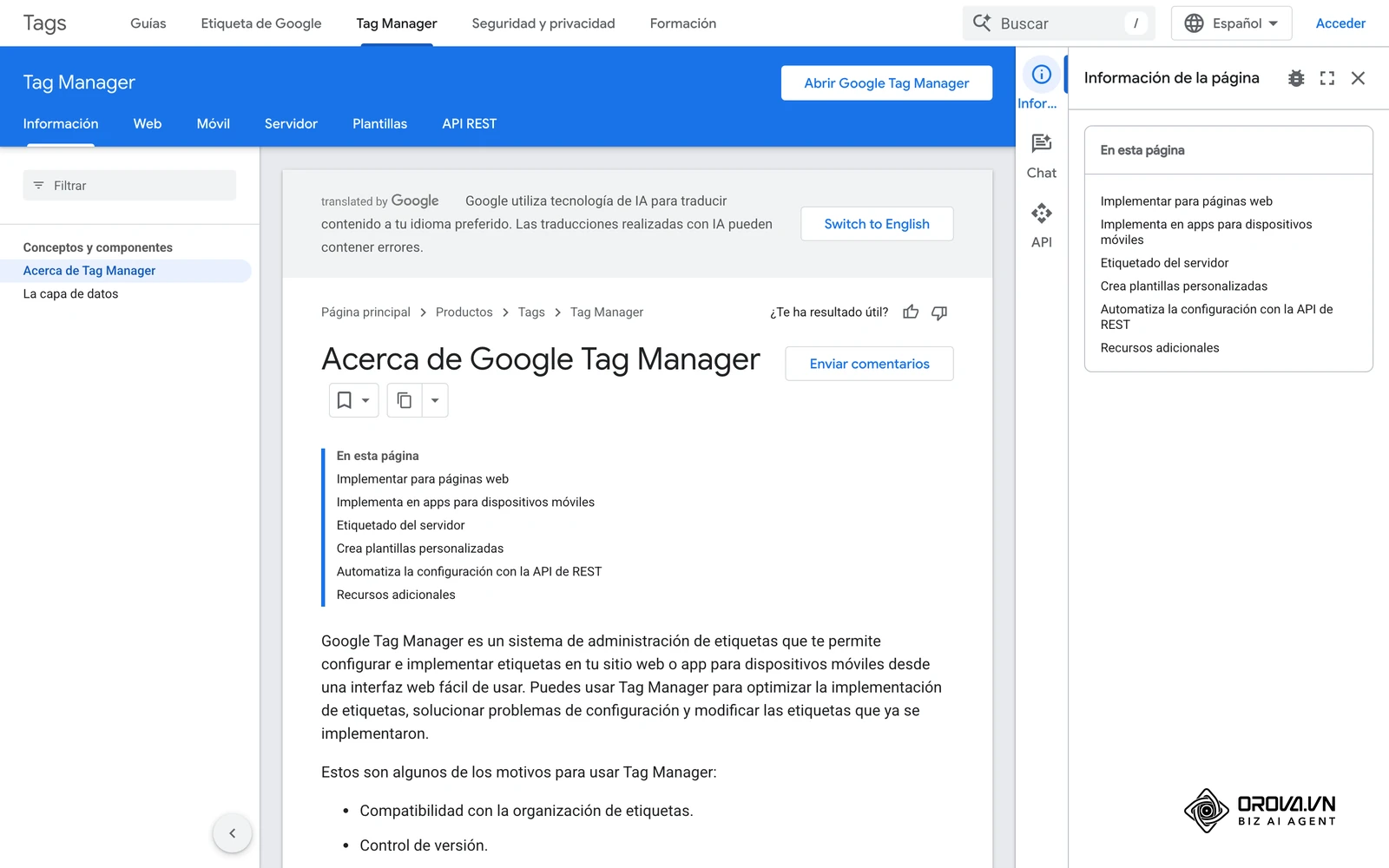Viewport: 1389px width, 868px height.
Task: Open the Chat side panel icon
Action: click(x=1042, y=156)
